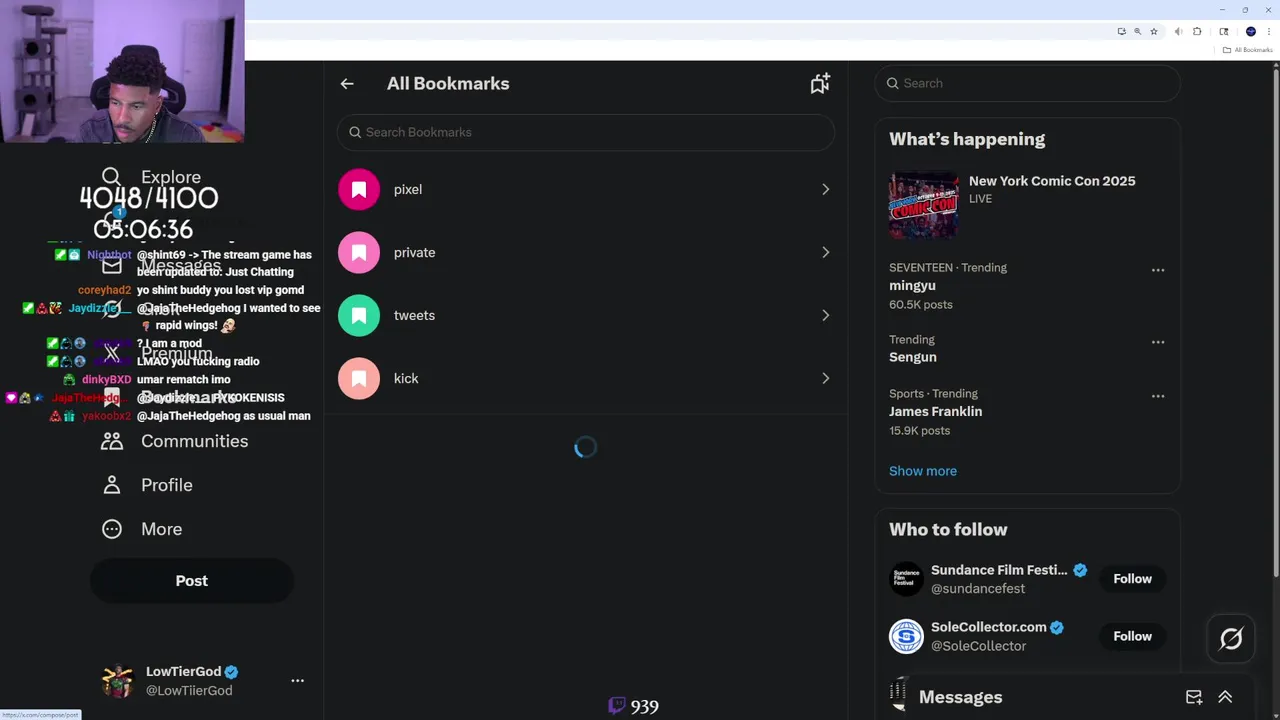
Task: Click the Install app icon in address bar
Action: point(1121,31)
